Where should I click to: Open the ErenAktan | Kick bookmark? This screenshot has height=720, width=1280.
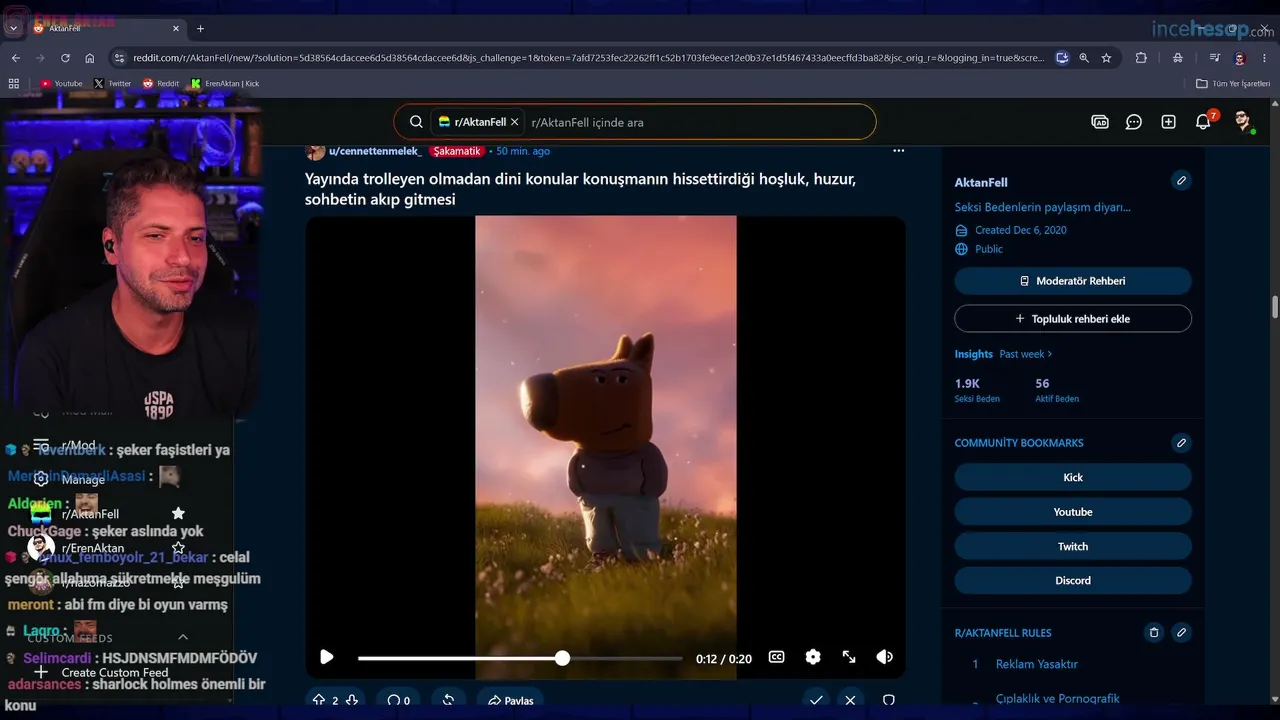point(225,84)
